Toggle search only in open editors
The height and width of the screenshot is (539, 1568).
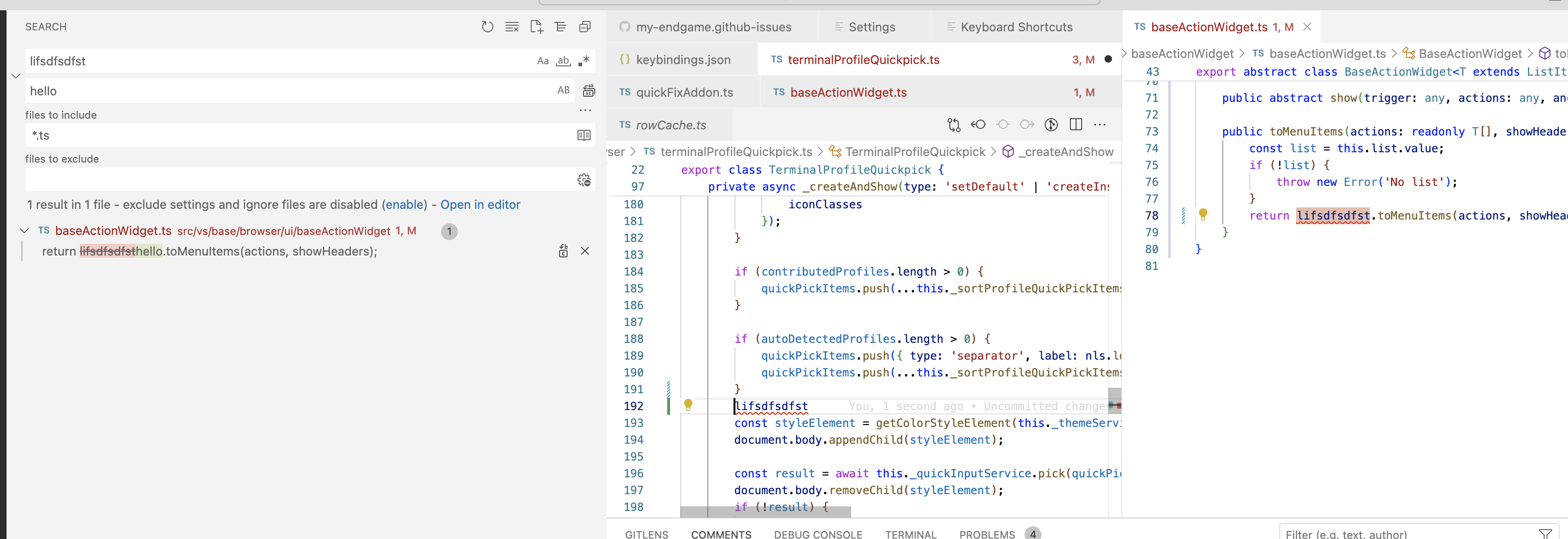tap(584, 135)
